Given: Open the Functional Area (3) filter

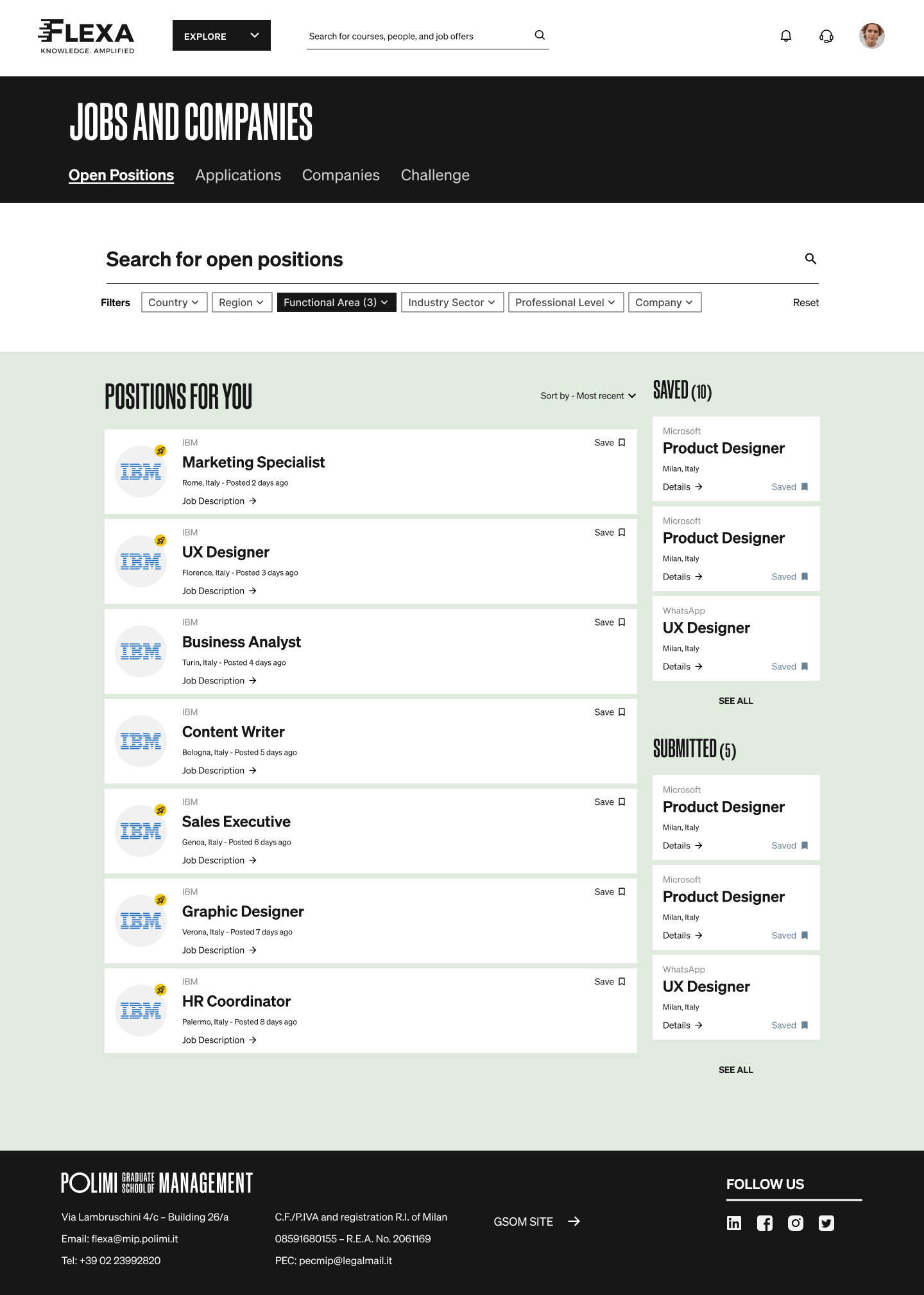Looking at the screenshot, I should (337, 302).
